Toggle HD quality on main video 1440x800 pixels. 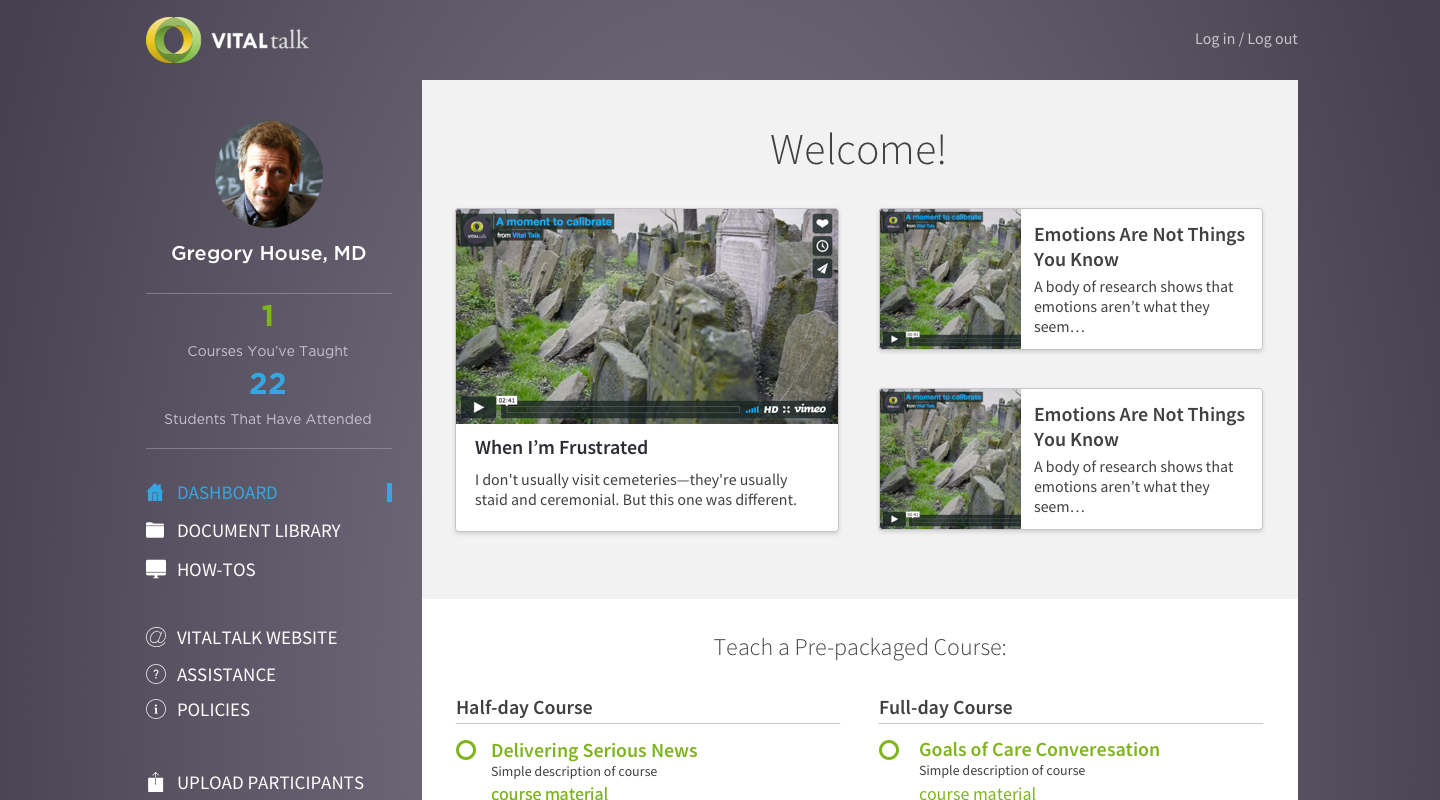[x=771, y=409]
